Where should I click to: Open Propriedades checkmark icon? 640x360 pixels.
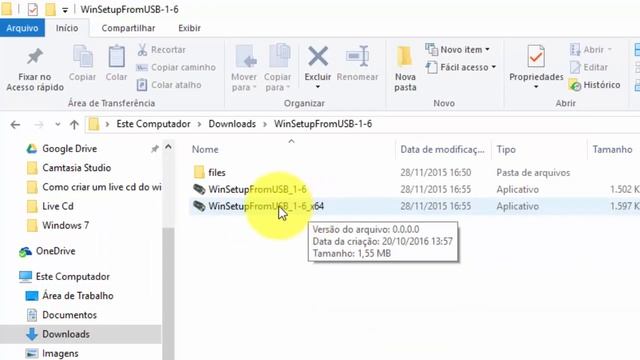coord(536,56)
